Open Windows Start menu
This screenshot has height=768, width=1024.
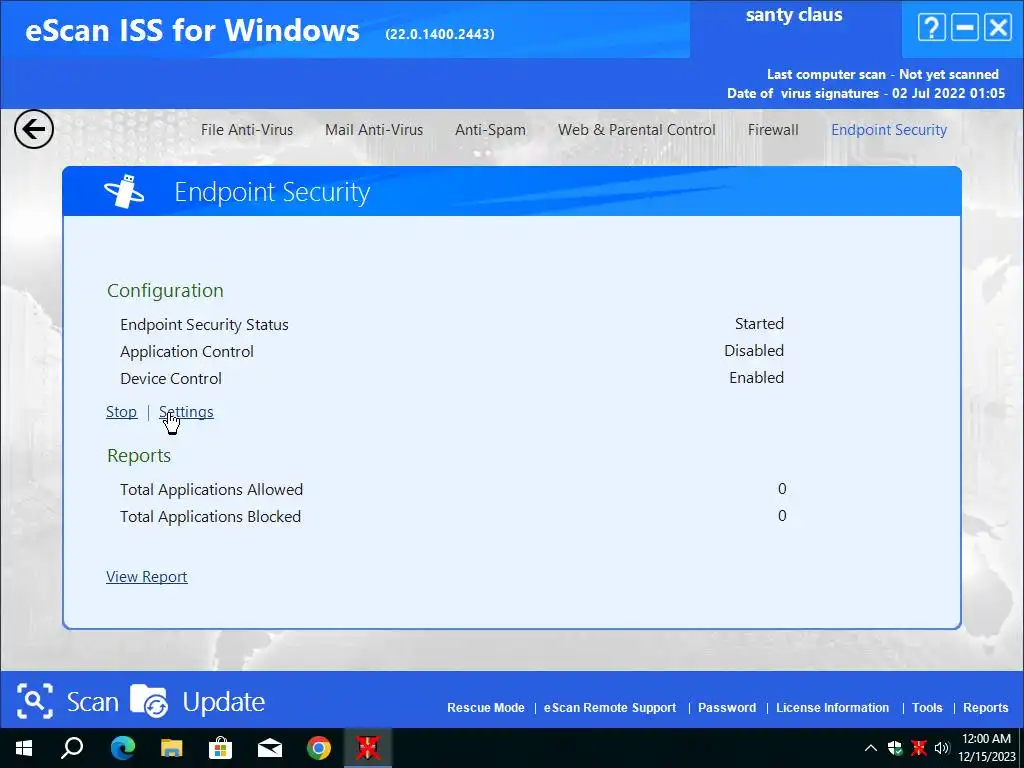click(x=24, y=748)
